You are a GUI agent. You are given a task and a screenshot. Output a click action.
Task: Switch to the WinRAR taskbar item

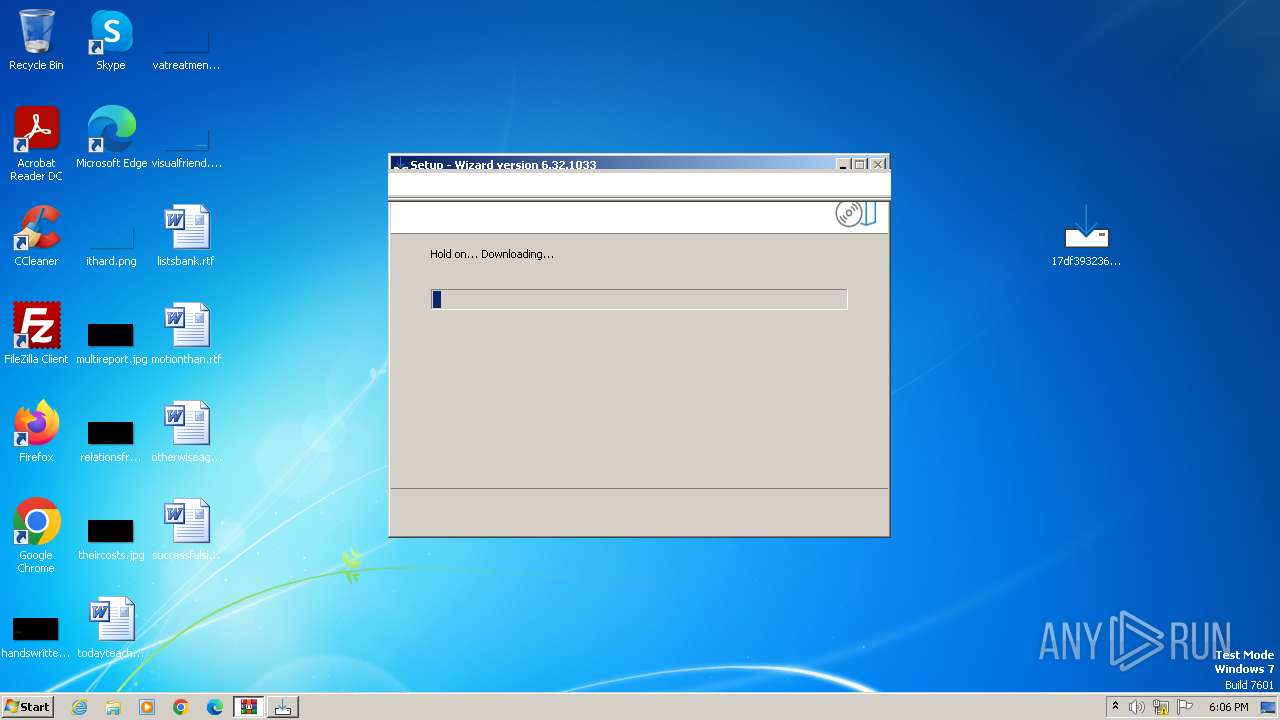[249, 707]
